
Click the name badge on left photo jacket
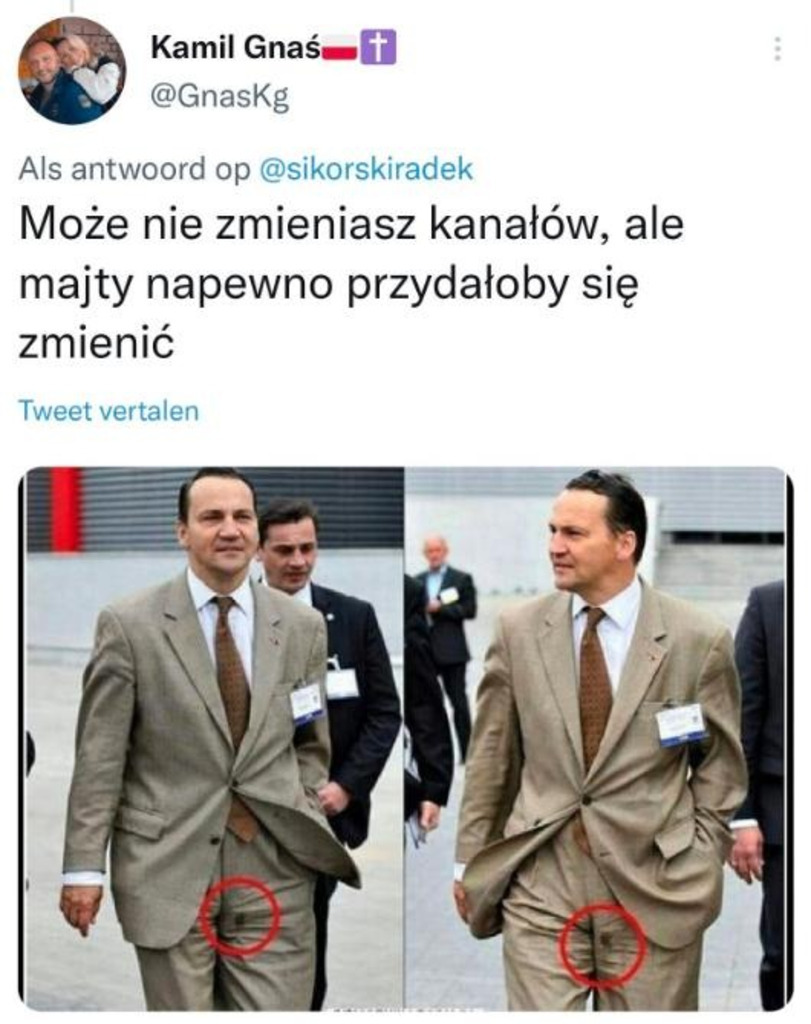click(306, 704)
